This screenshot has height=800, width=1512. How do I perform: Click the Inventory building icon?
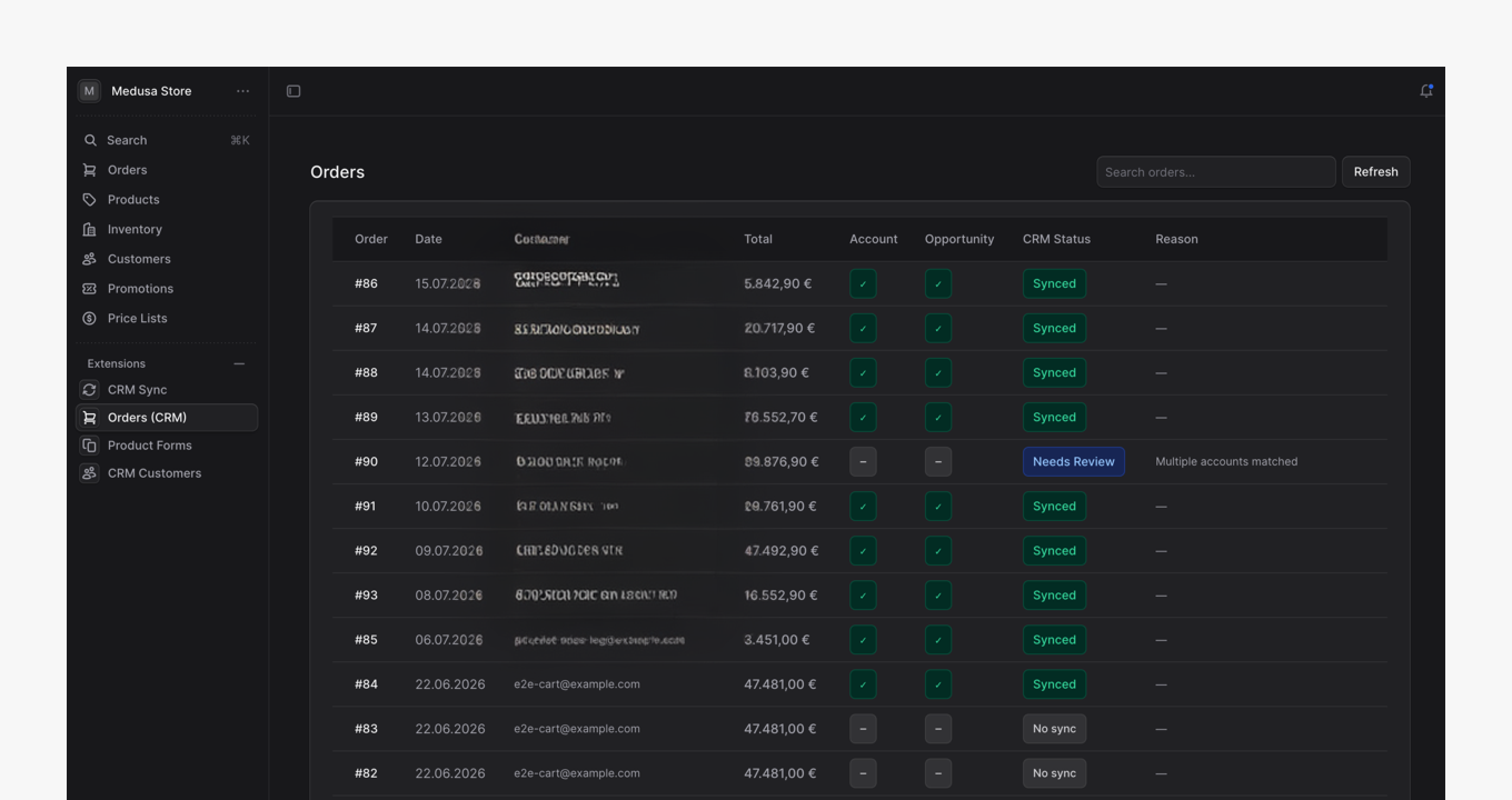click(89, 229)
